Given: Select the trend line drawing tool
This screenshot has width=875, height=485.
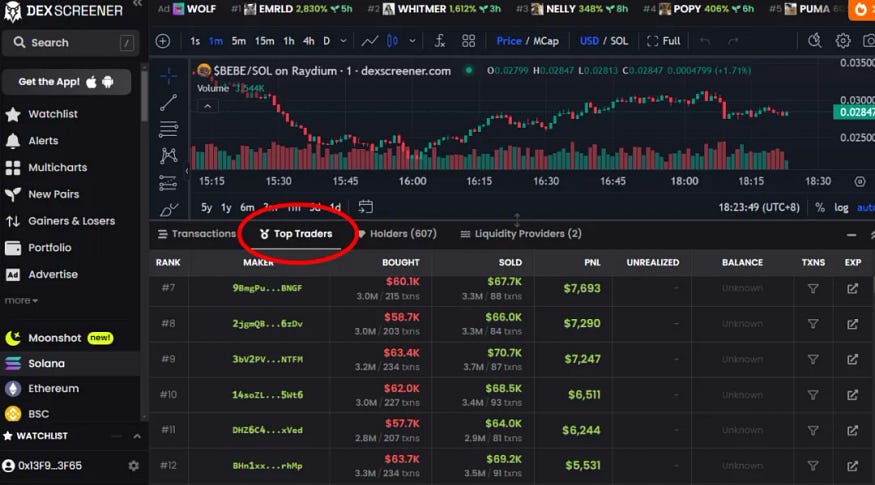Looking at the screenshot, I should [x=169, y=103].
